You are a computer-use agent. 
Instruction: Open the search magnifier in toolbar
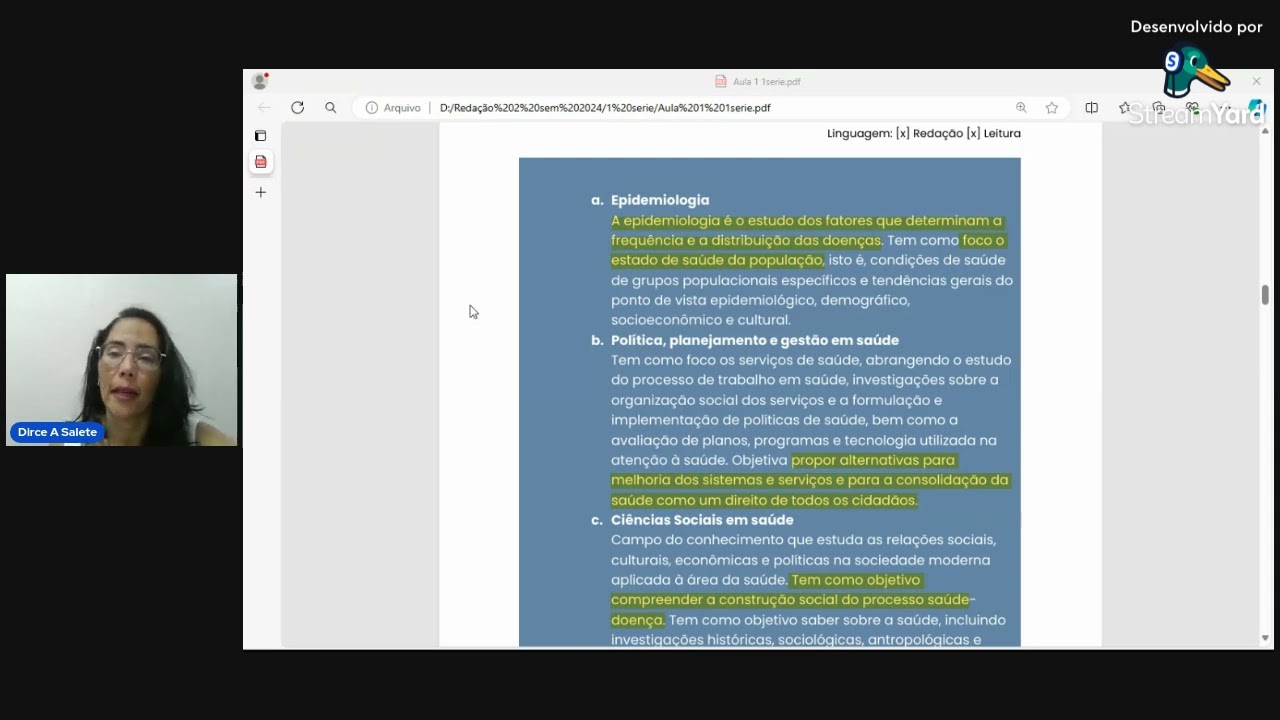pyautogui.click(x=330, y=108)
